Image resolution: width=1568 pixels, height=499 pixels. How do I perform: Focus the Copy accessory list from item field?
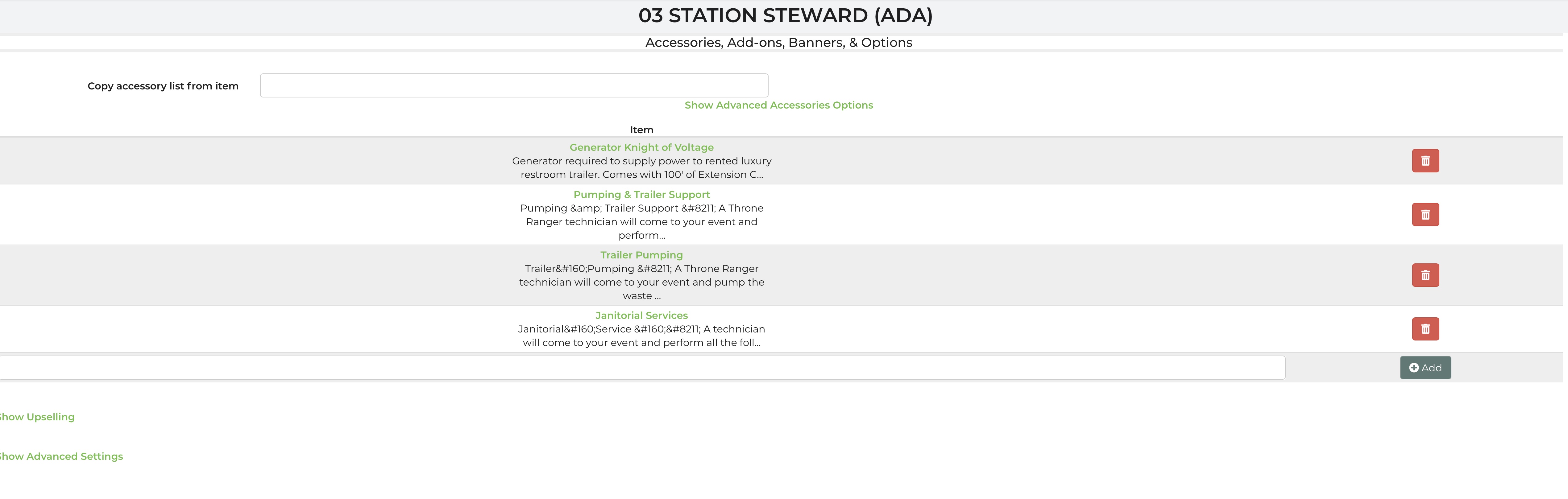pos(513,85)
